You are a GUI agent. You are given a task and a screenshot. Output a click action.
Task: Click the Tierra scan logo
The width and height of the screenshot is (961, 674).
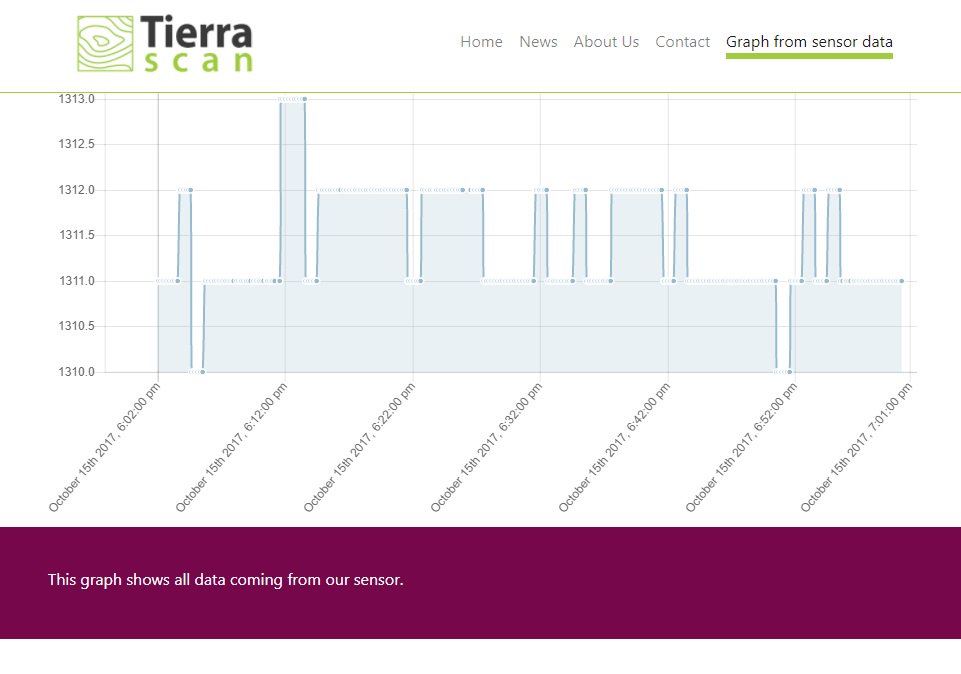165,44
